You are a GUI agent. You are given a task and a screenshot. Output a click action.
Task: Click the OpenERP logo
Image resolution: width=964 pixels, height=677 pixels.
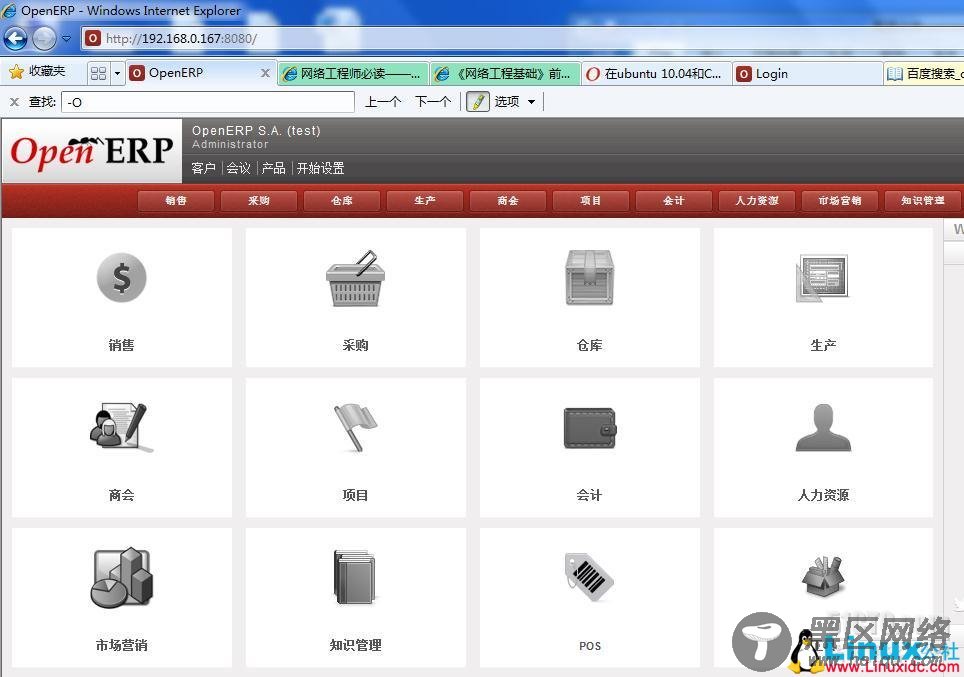coord(92,151)
